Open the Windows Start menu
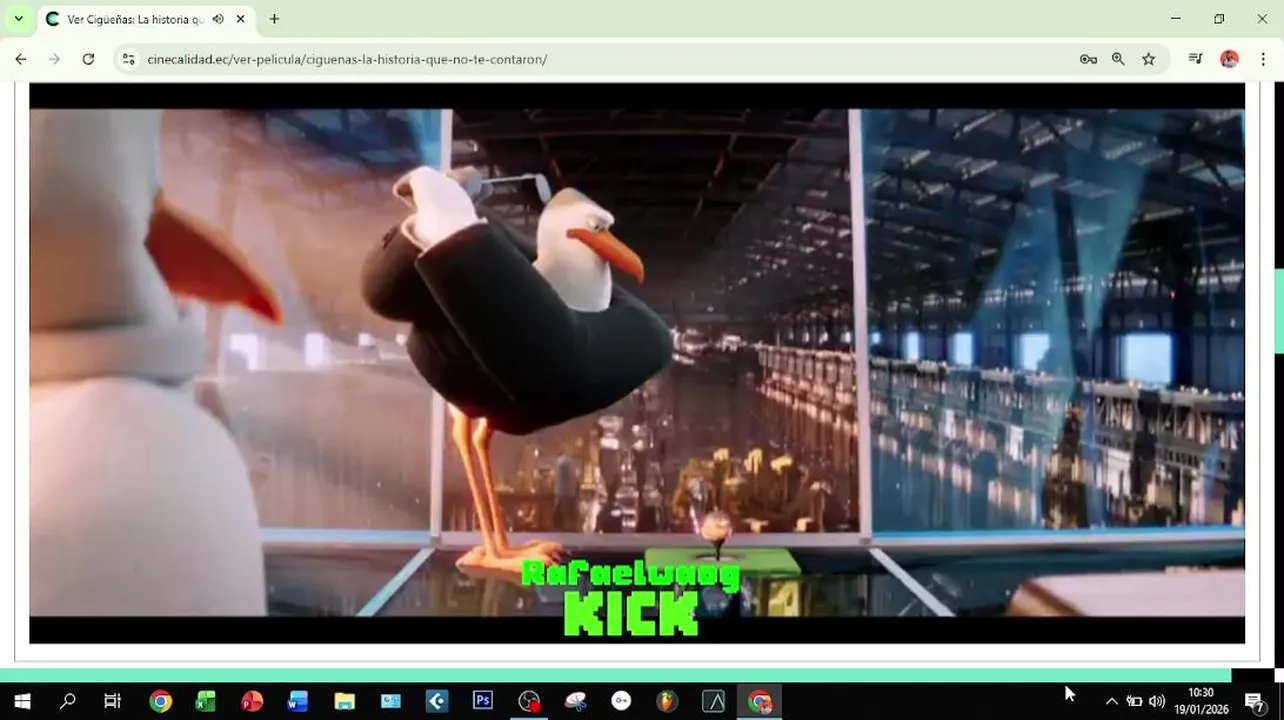This screenshot has height=720, width=1284. point(22,701)
